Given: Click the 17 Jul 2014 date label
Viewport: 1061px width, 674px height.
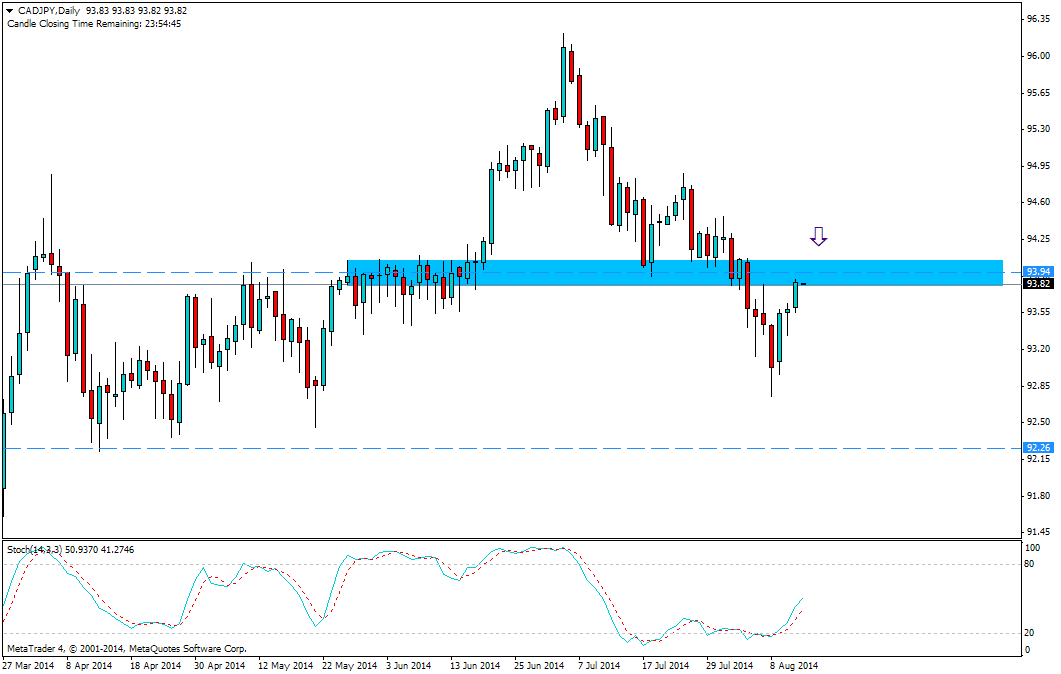Looking at the screenshot, I should click(665, 665).
